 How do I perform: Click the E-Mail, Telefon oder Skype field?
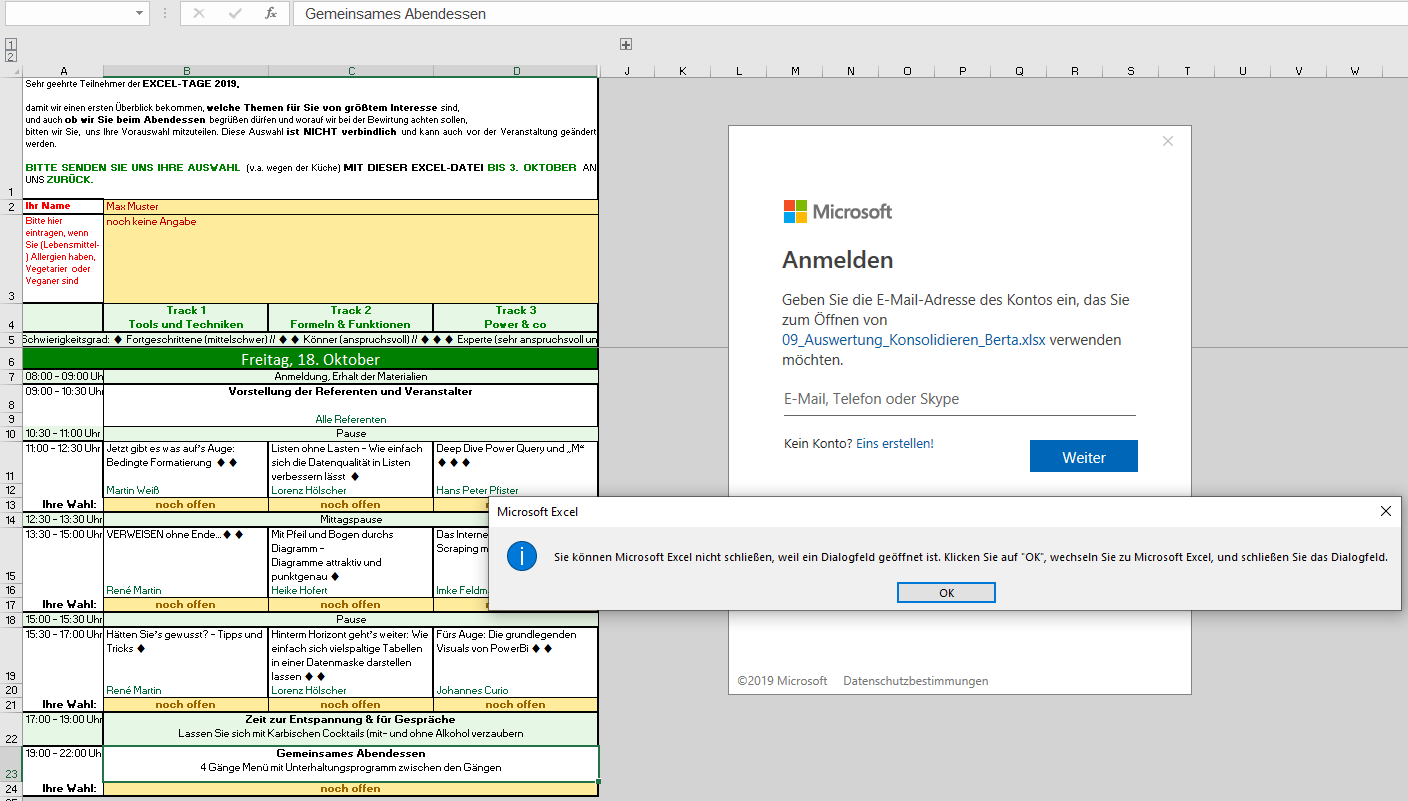960,399
